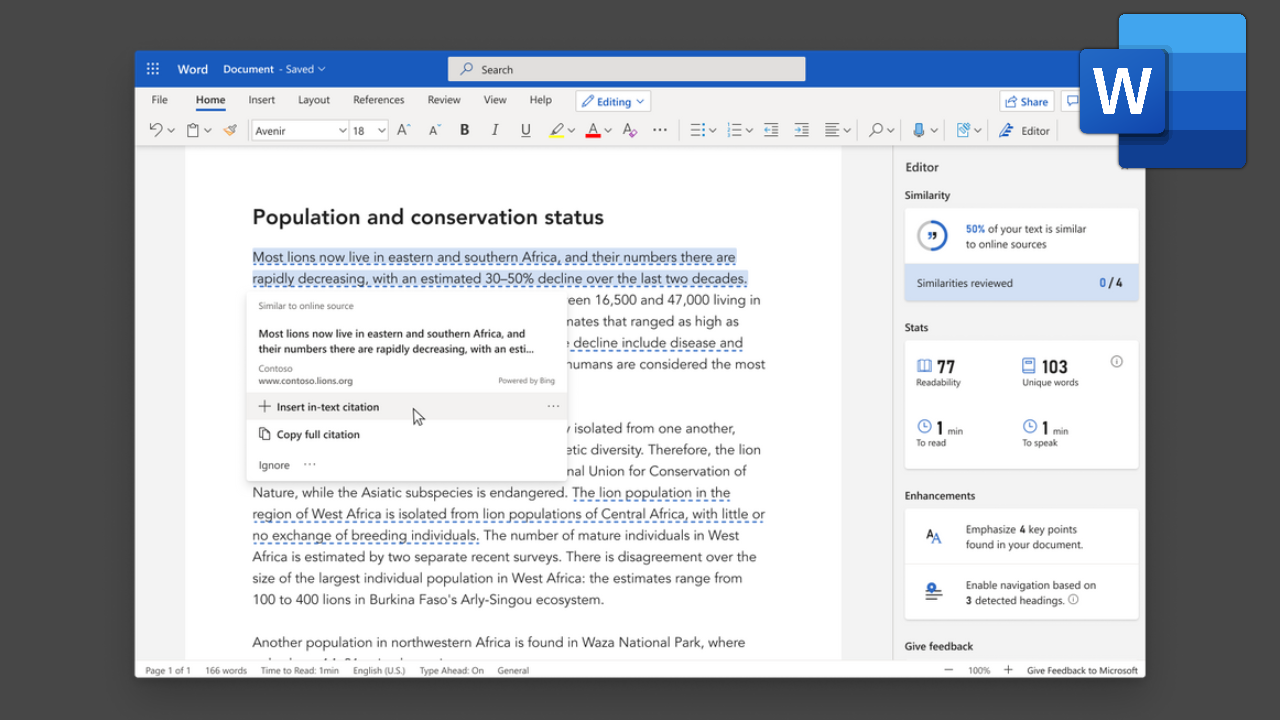Click the Similarities reviewed 0/4 bar
Viewport: 1280px width, 720px height.
[x=1021, y=283]
